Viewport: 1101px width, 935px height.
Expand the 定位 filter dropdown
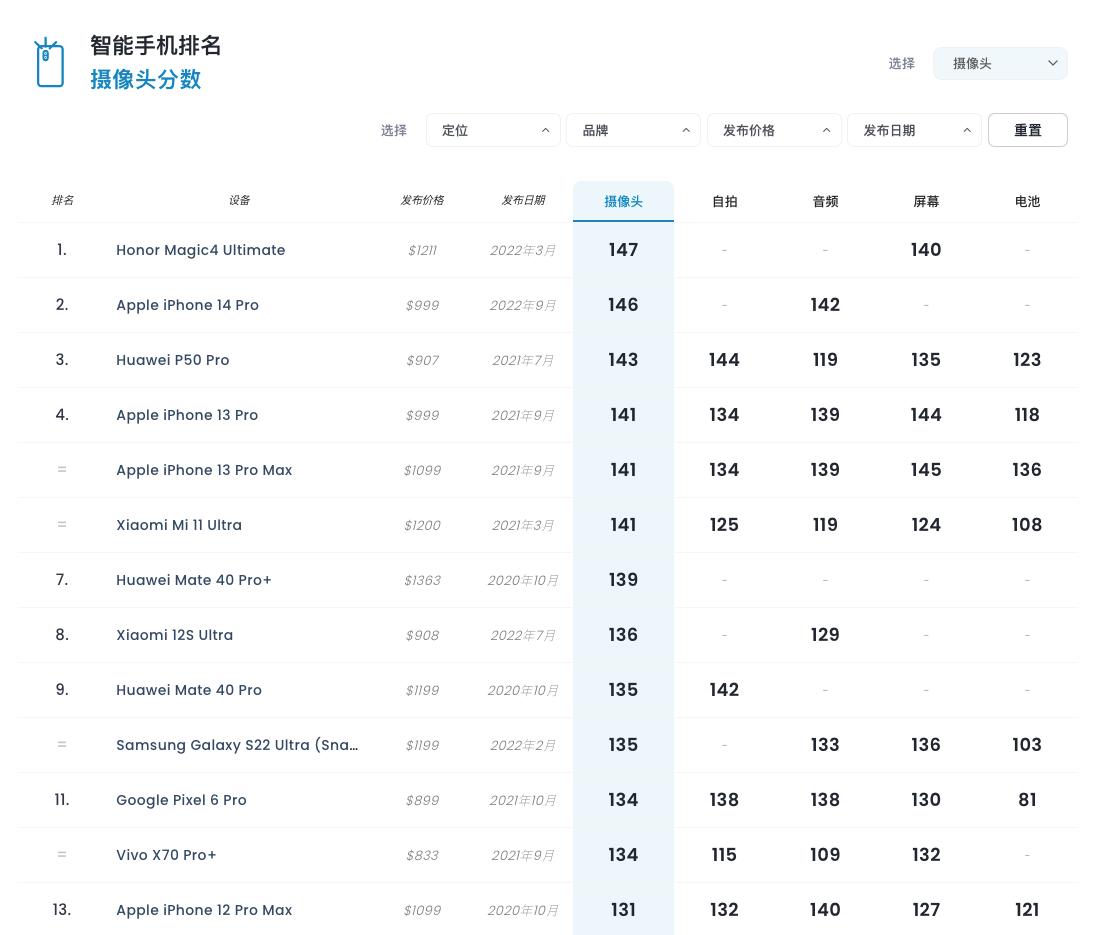pos(493,130)
